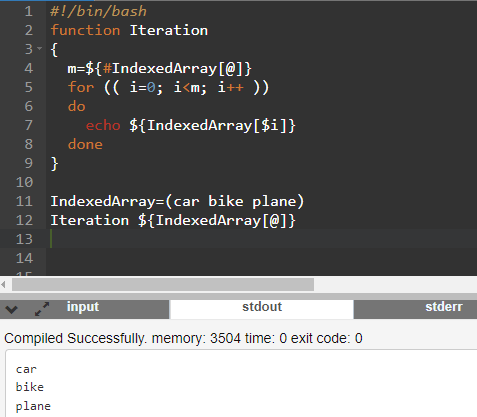Click the left scroll arrow of the editor
Viewport: 477px width, 417px height.
tap(4, 285)
